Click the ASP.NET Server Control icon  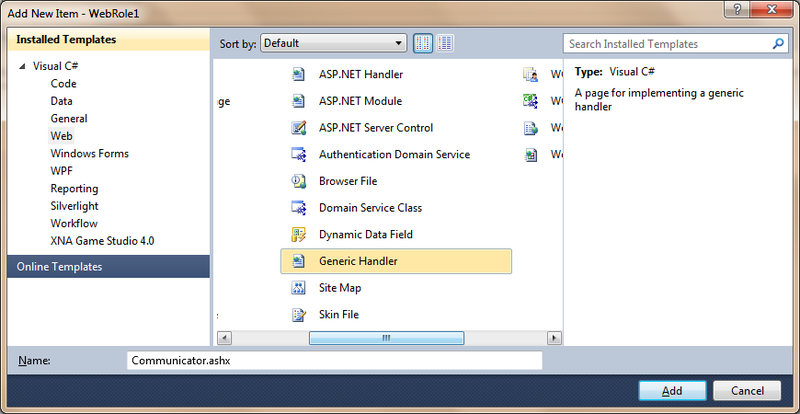coord(298,128)
